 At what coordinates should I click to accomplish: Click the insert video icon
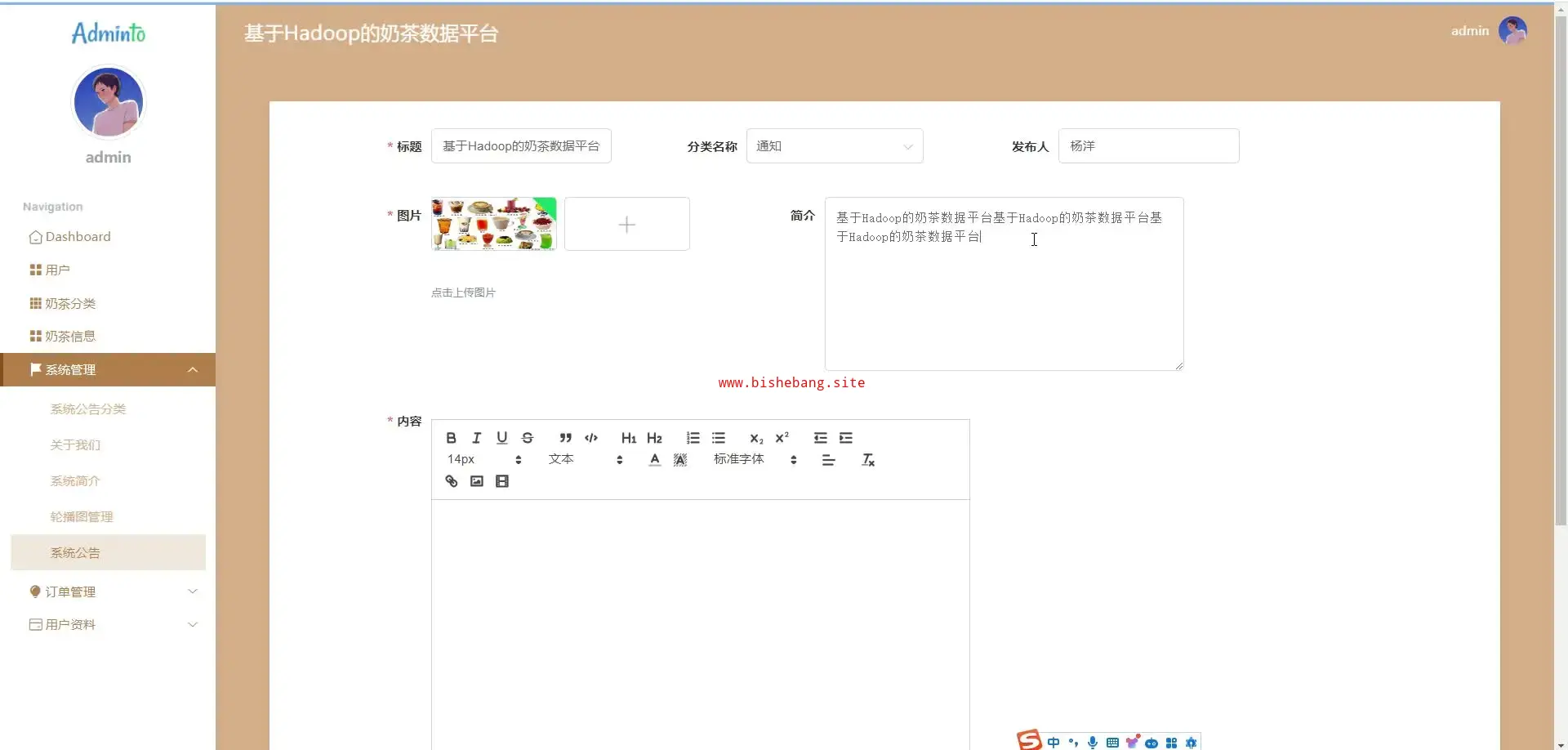[x=502, y=481]
